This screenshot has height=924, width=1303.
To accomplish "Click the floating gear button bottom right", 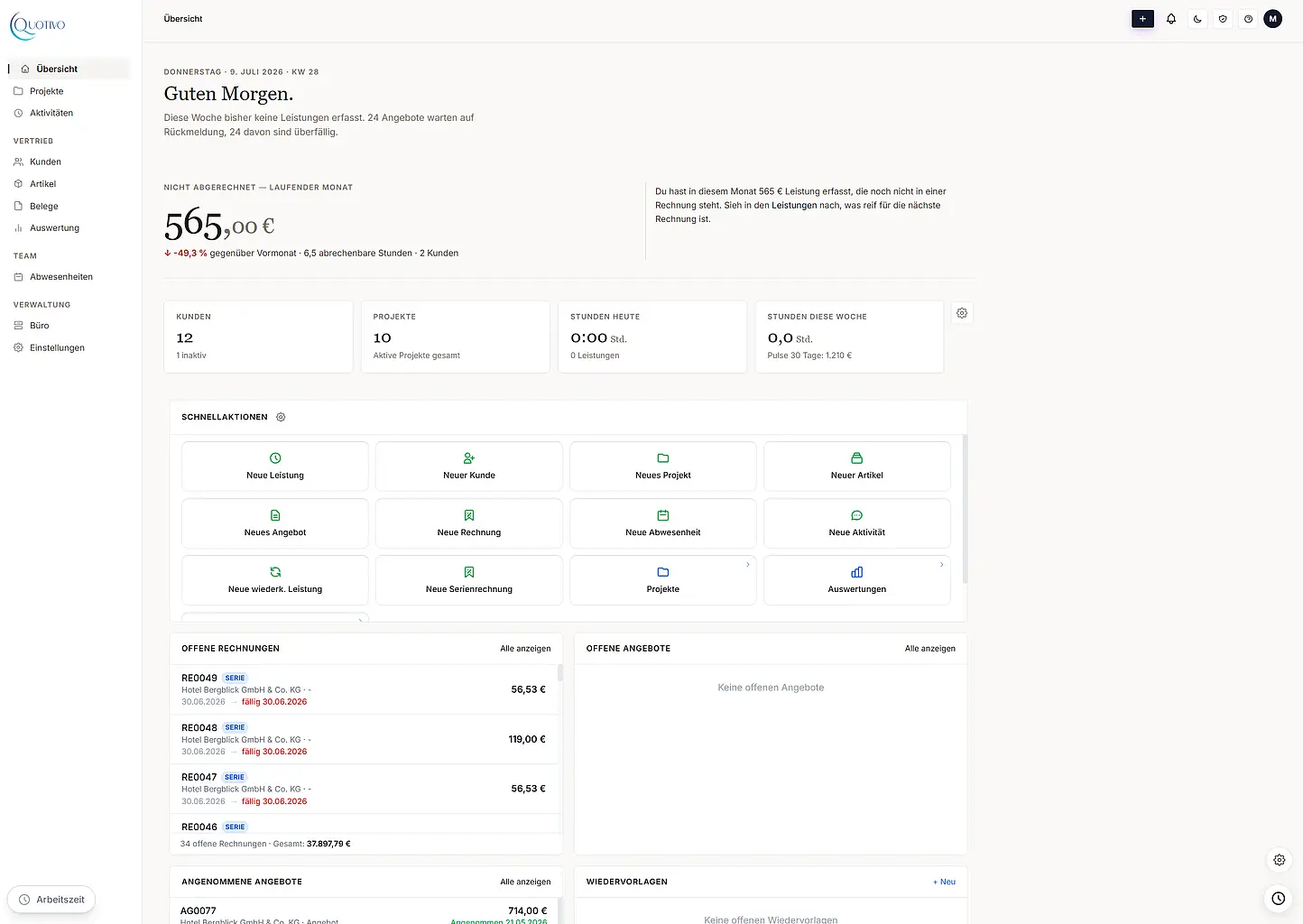I will [1279, 860].
